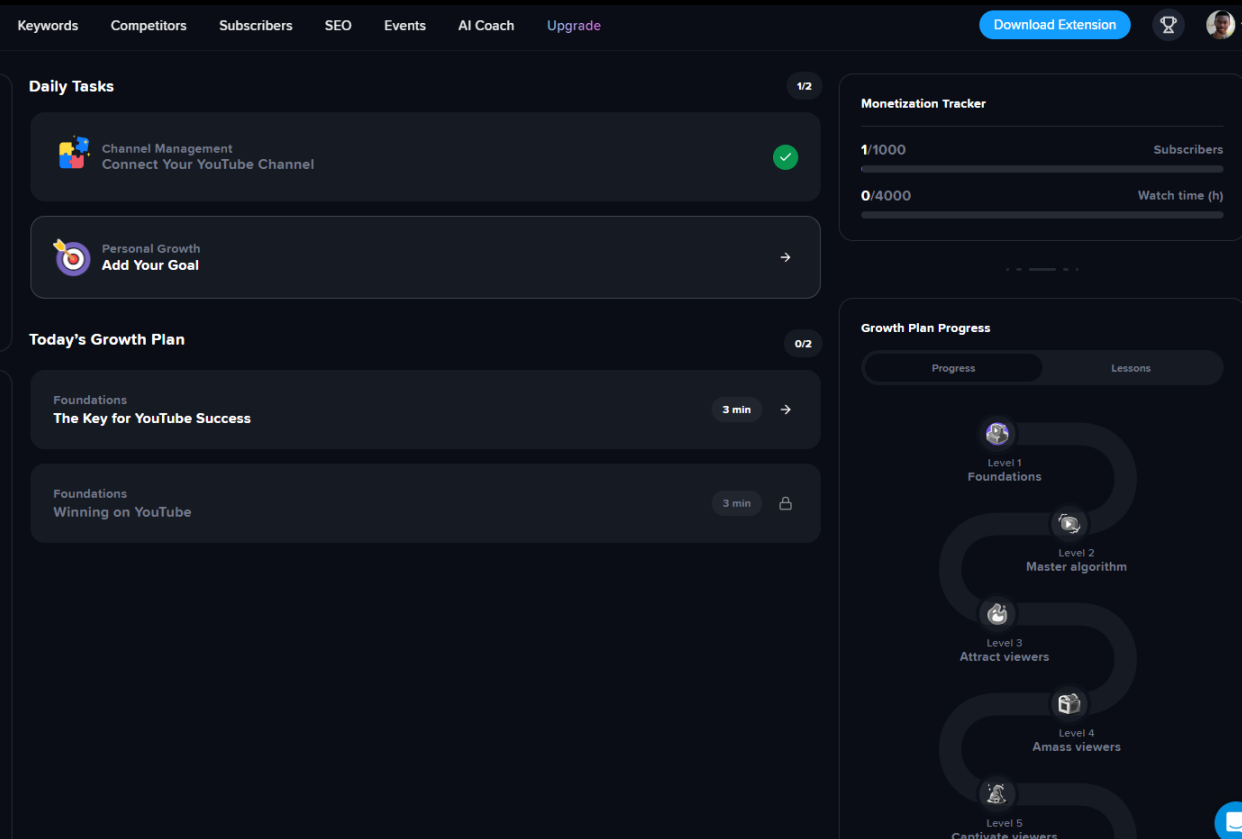
Task: Click the arrow on Add Your Goal
Action: (x=785, y=257)
